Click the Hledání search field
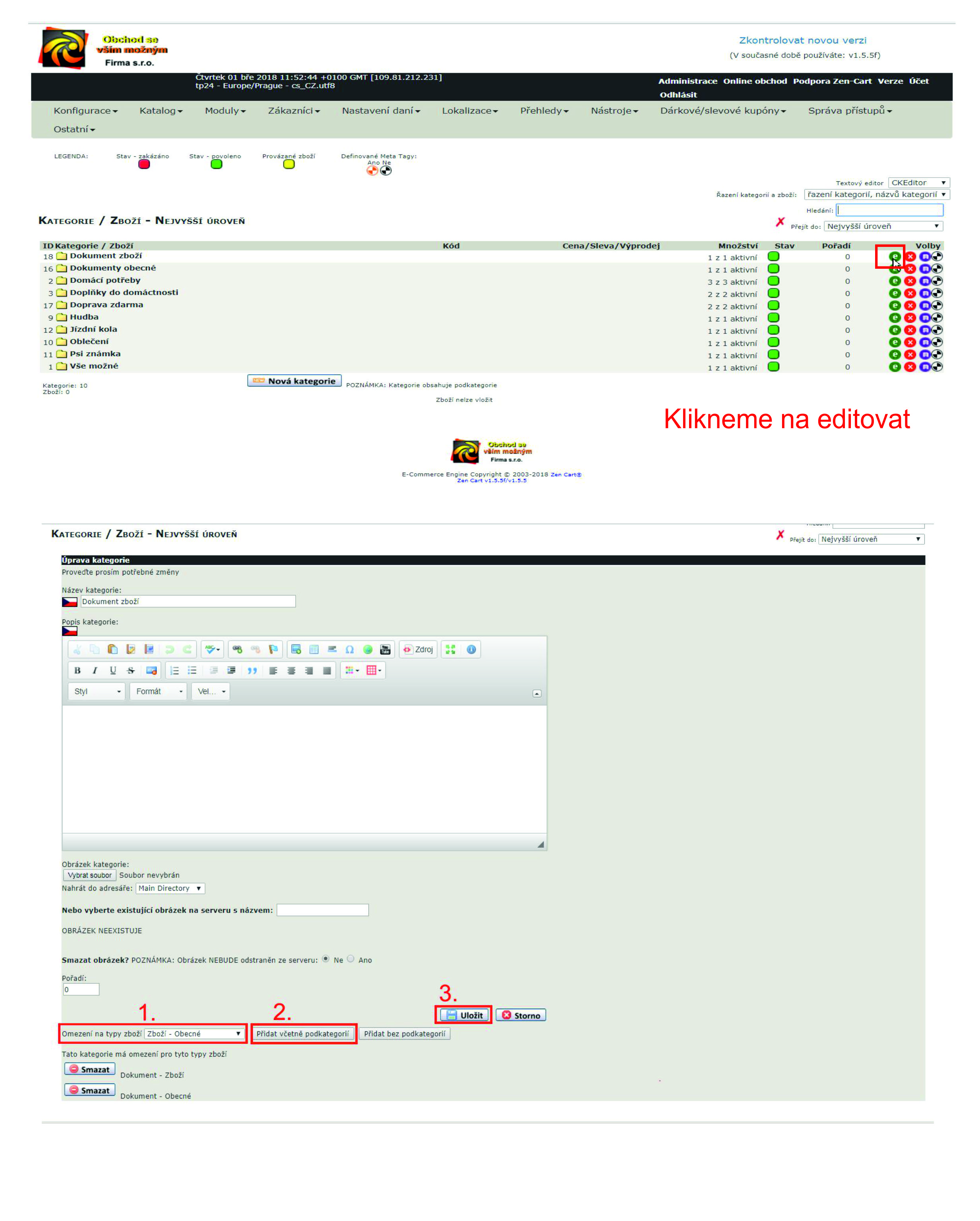 tap(889, 210)
